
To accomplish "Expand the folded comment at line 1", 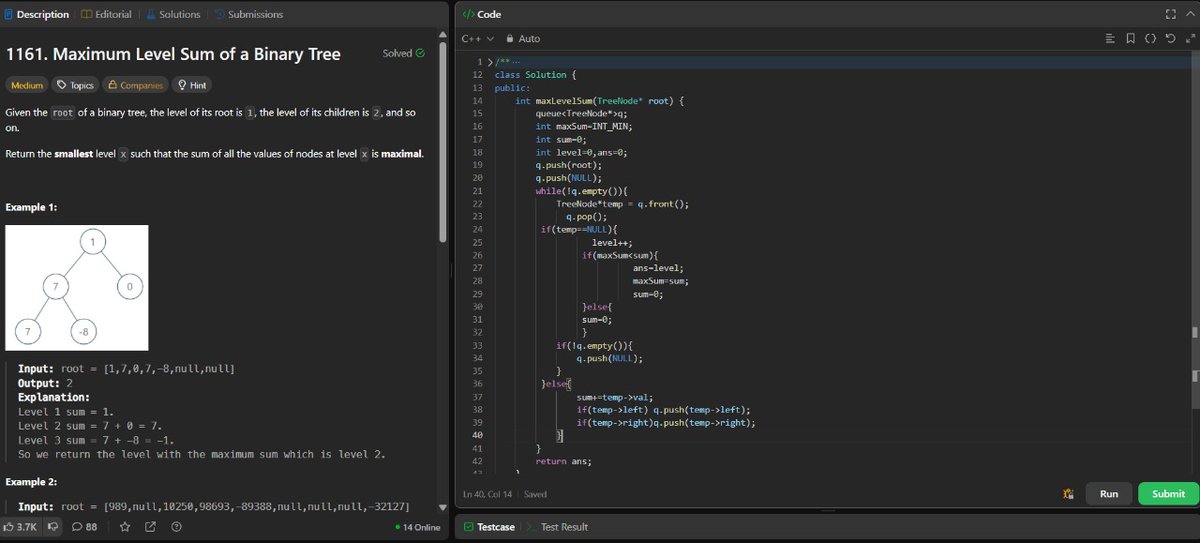I will pyautogui.click(x=488, y=62).
